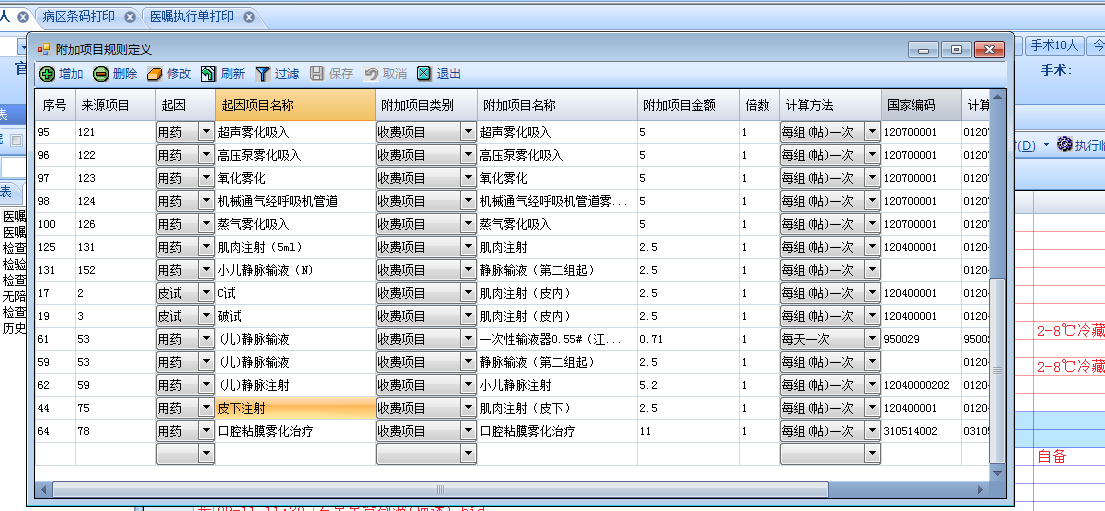Switch to the 病区条码打印 tab
The height and width of the screenshot is (511, 1105).
(x=78, y=16)
